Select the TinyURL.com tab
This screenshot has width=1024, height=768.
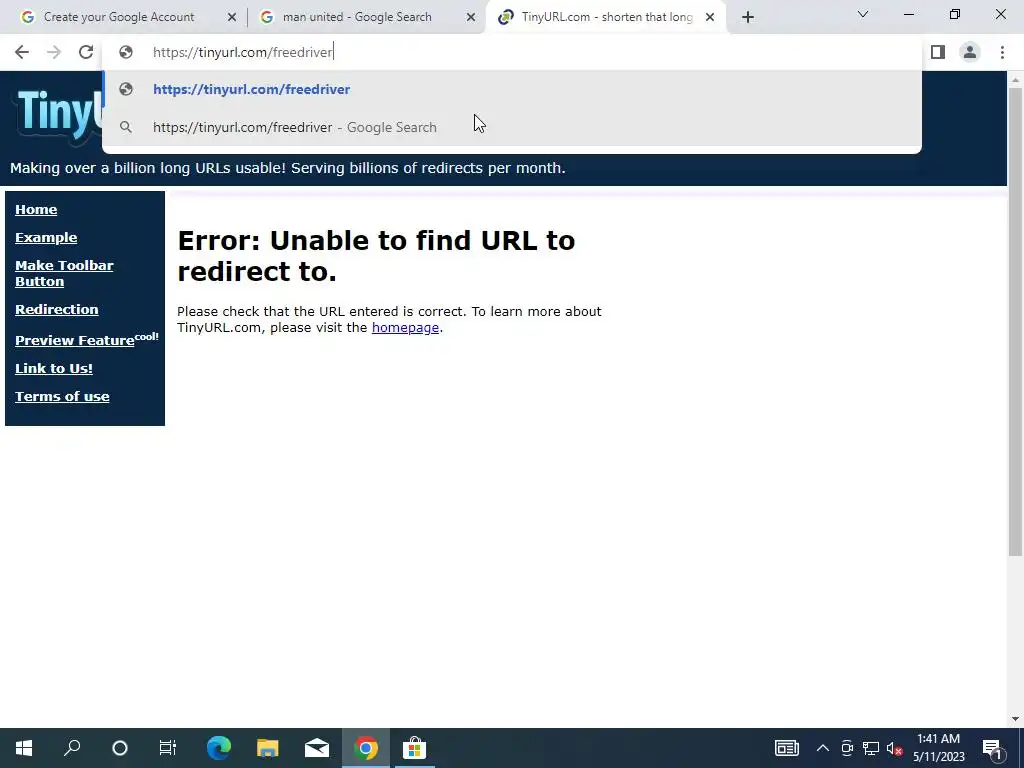[x=607, y=17]
